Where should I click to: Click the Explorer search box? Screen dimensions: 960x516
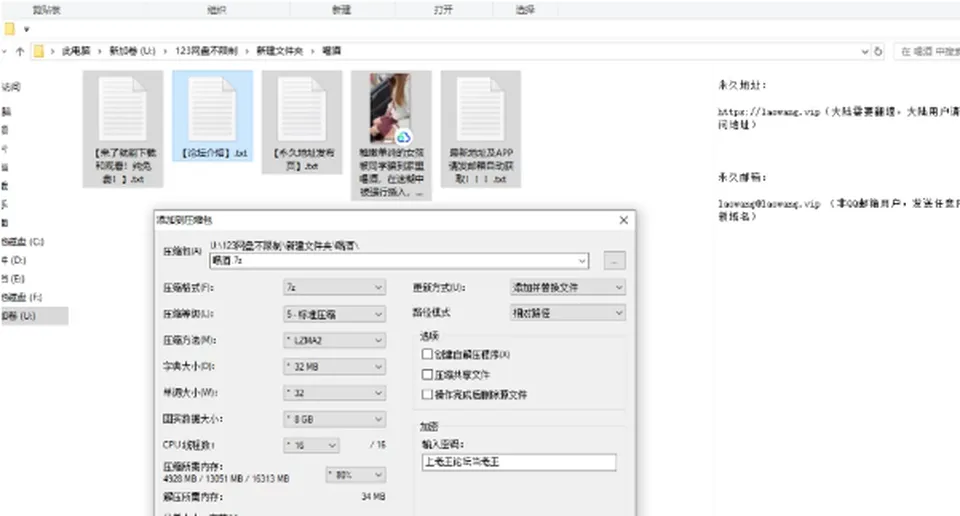click(927, 51)
